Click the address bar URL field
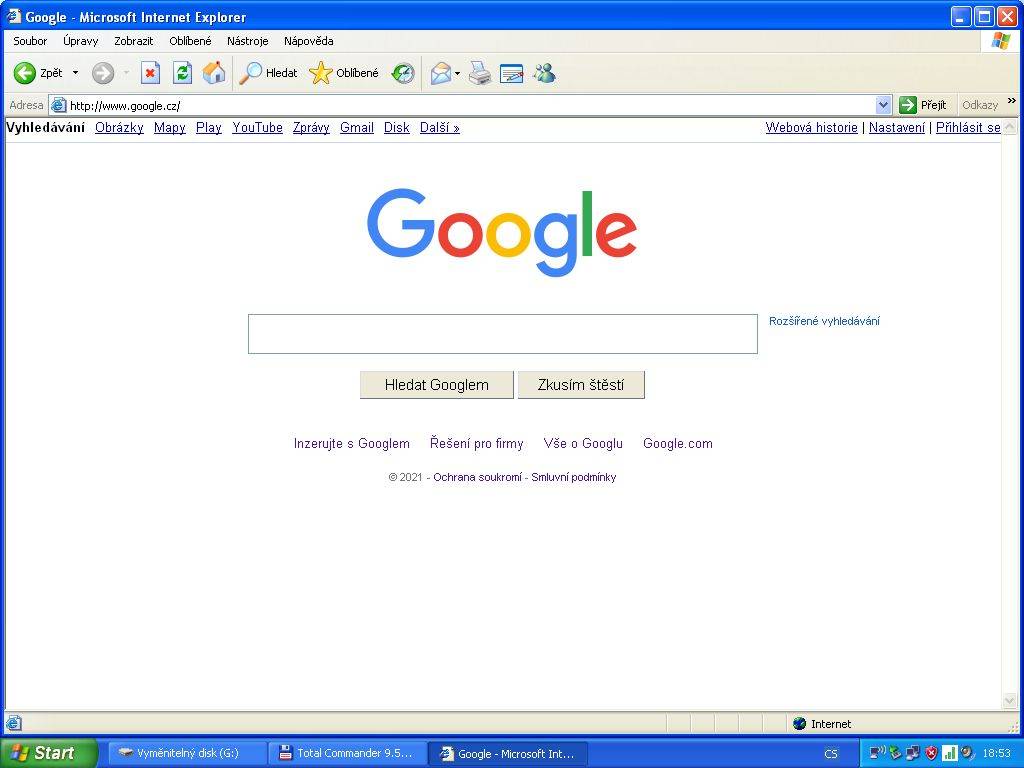This screenshot has height=768, width=1024. 470,105
